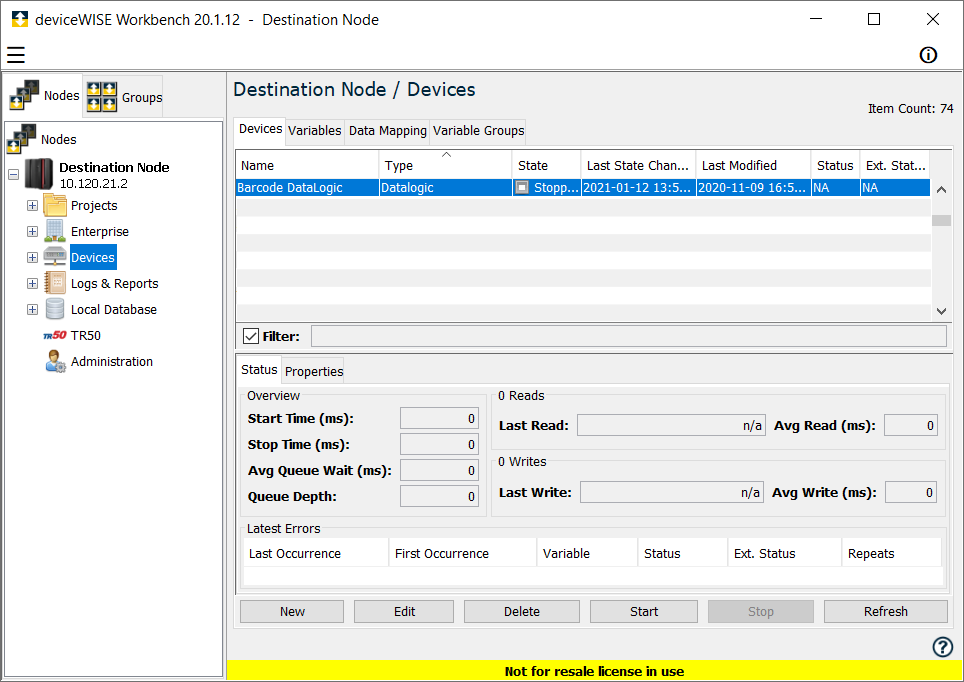
Task: Click the Administration user icon
Action: pyautogui.click(x=55, y=362)
